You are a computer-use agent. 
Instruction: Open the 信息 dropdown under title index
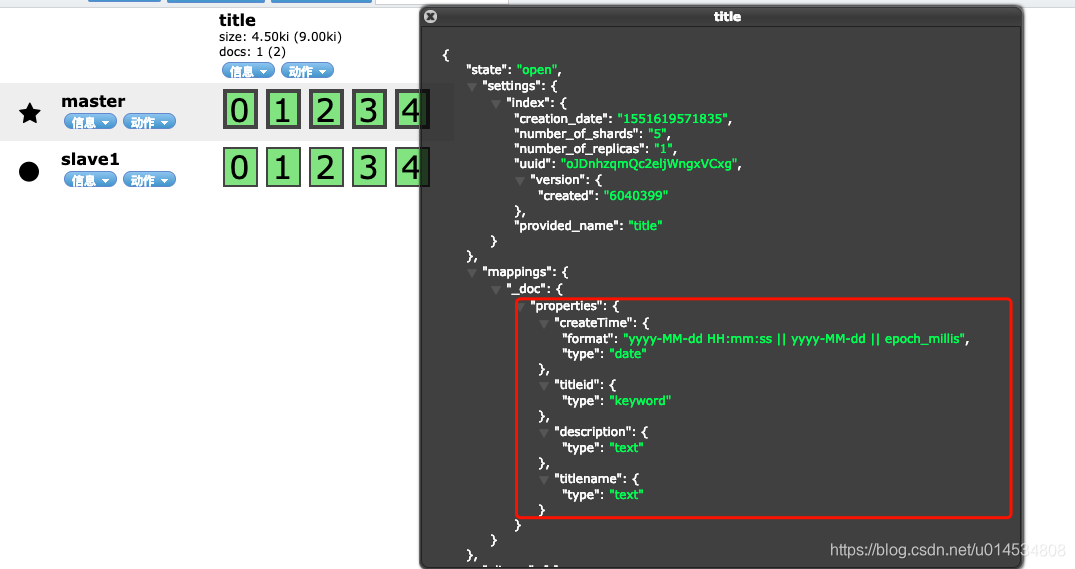[248, 71]
